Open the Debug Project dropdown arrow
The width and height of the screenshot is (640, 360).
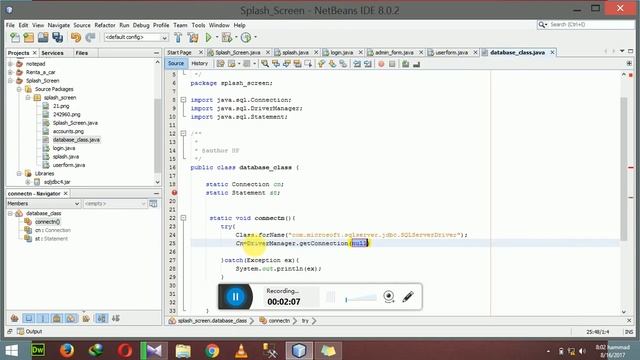point(236,37)
